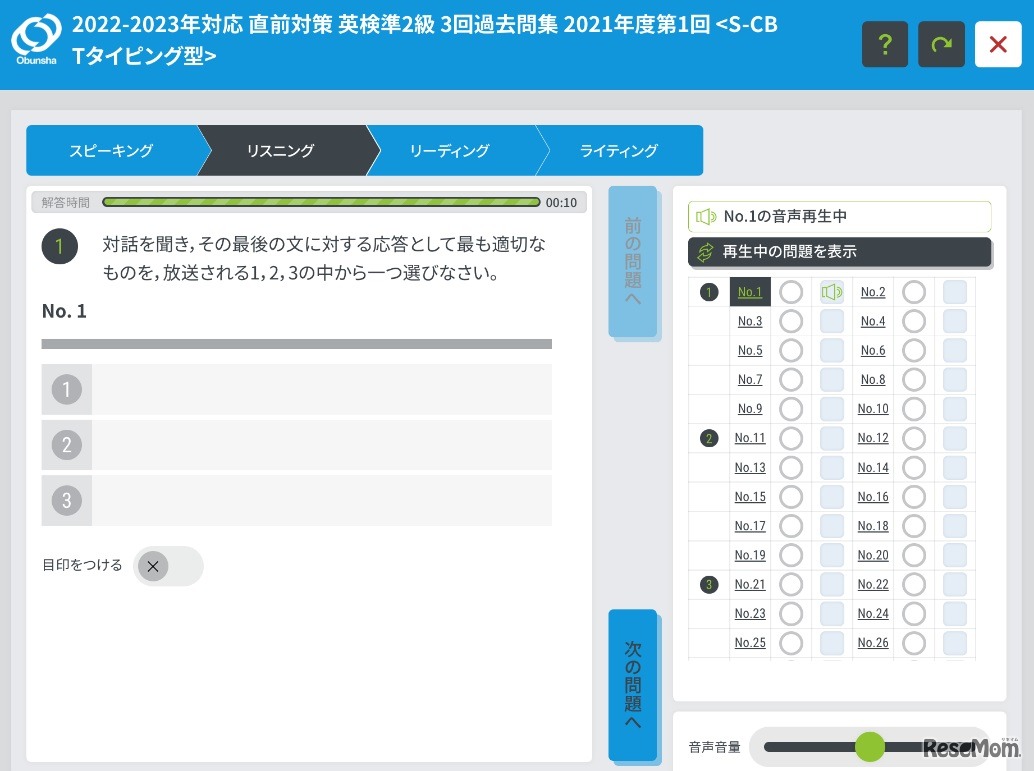Switch to the スピーキング tab
Screen dimensions: 1034x771
[111, 151]
